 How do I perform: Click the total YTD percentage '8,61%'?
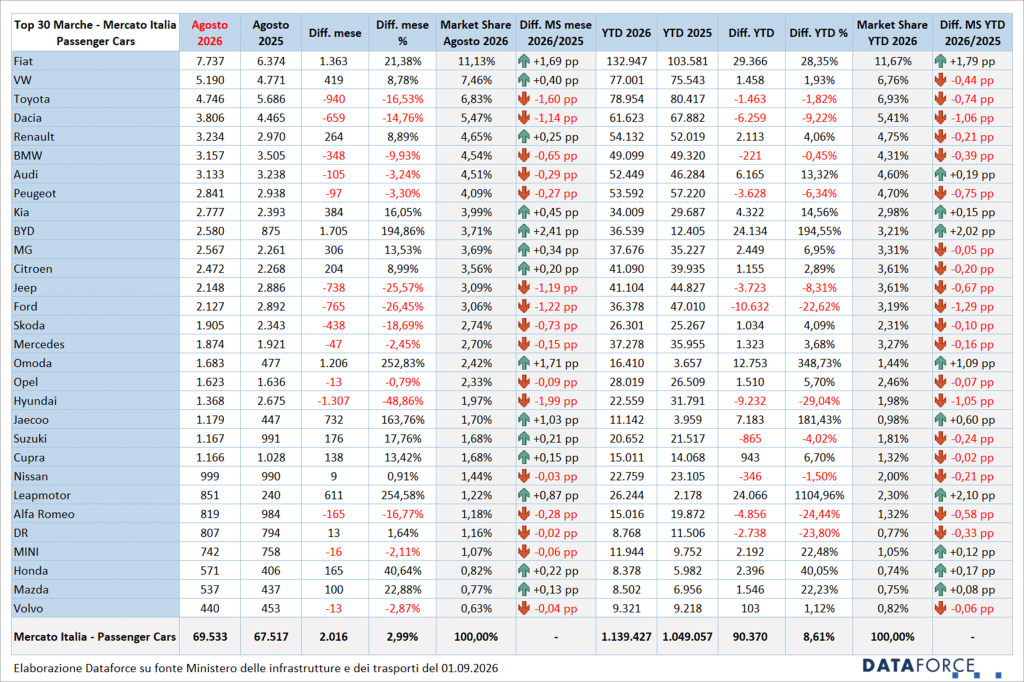click(818, 637)
